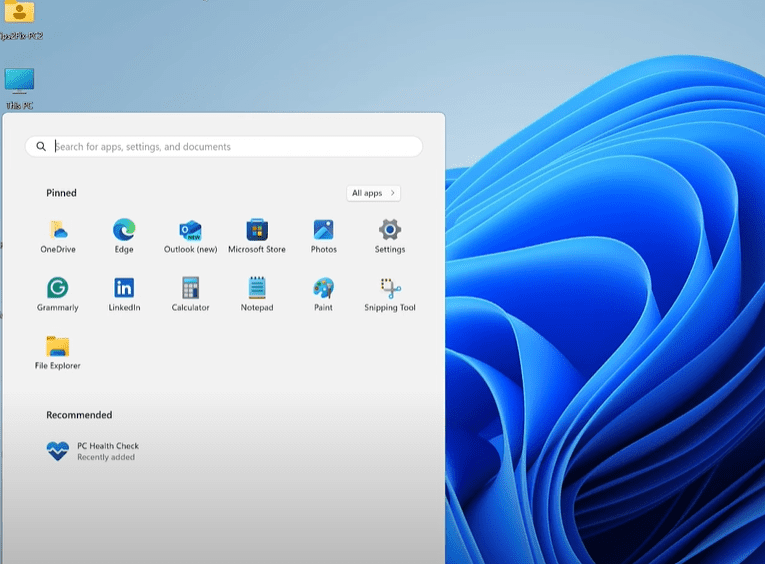765x564 pixels.
Task: Open File Explorer from pinned apps
Action: click(x=58, y=353)
